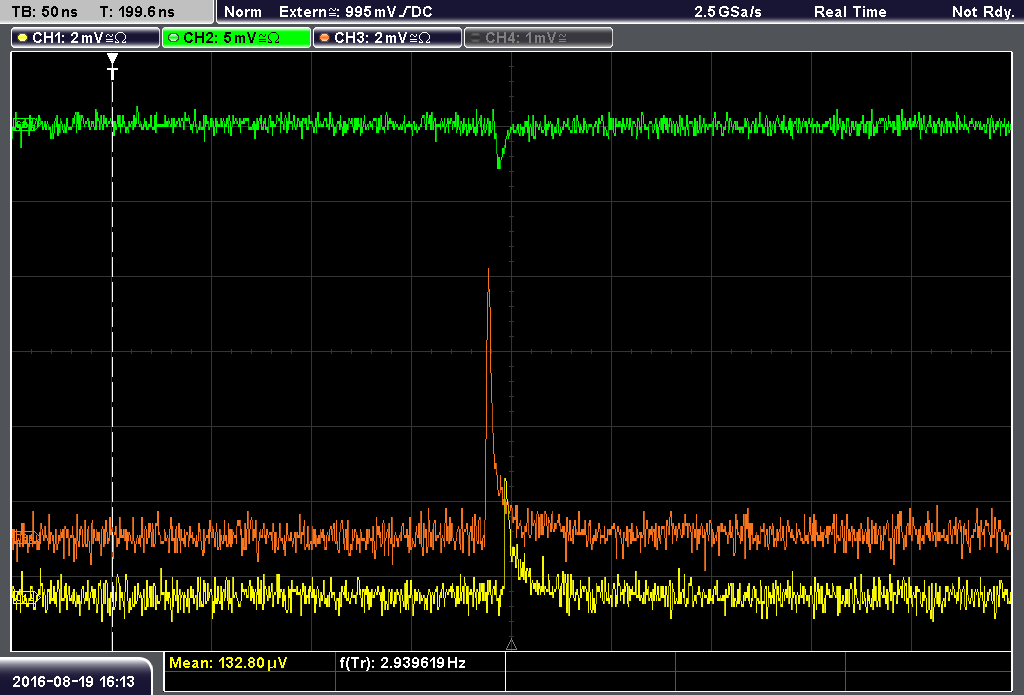Viewport: 1024px width, 695px height.
Task: Click the 2.5 GSa/s sample rate readout
Action: click(728, 12)
